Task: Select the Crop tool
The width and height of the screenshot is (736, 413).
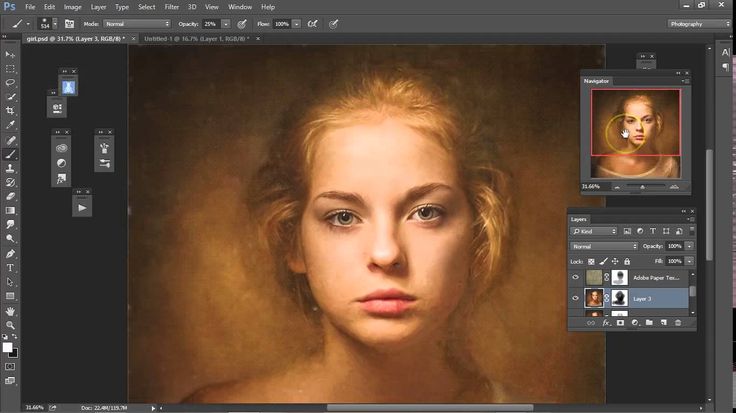Action: pos(11,111)
